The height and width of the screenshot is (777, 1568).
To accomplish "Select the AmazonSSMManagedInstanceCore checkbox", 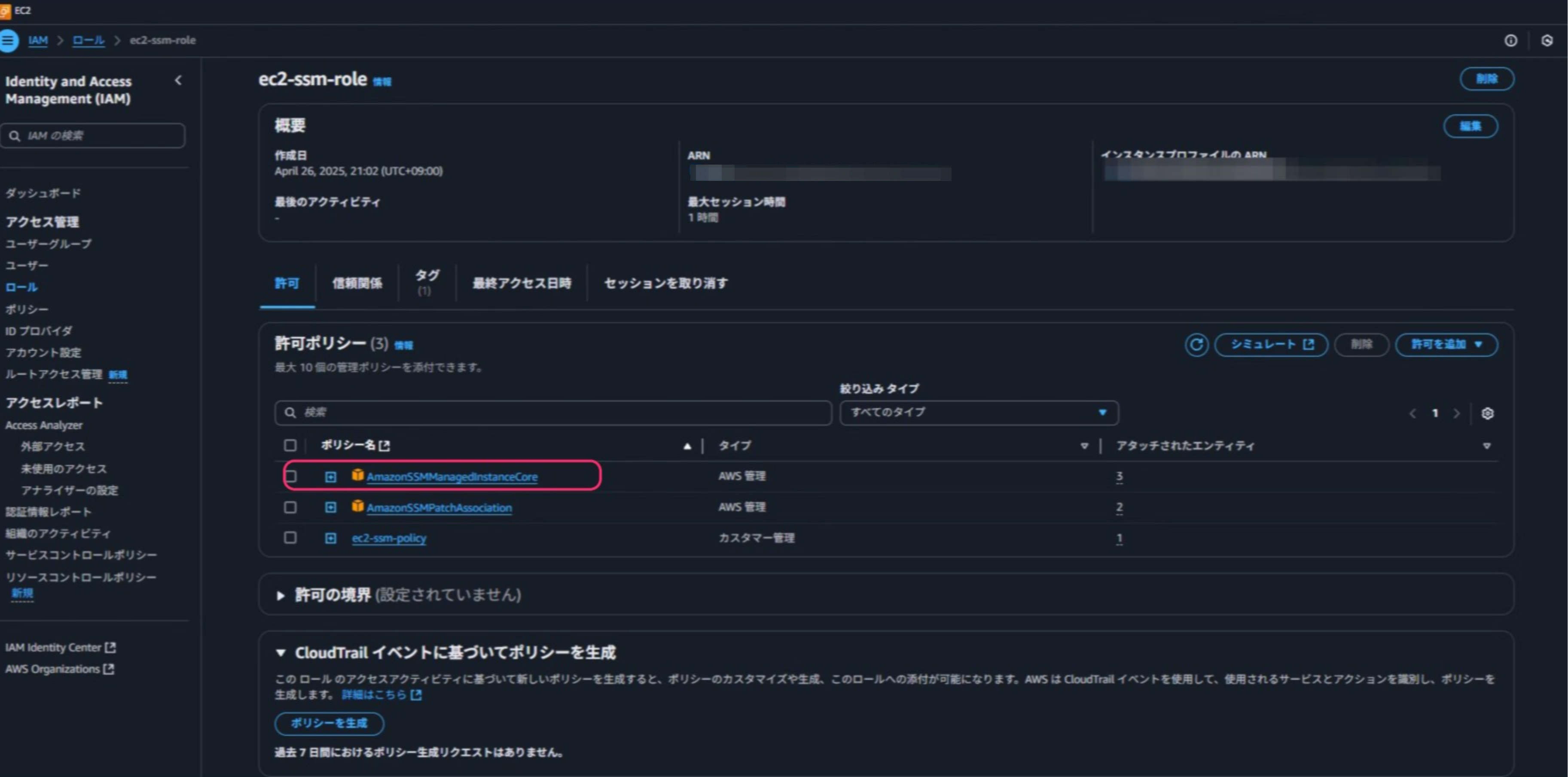I will 290,477.
